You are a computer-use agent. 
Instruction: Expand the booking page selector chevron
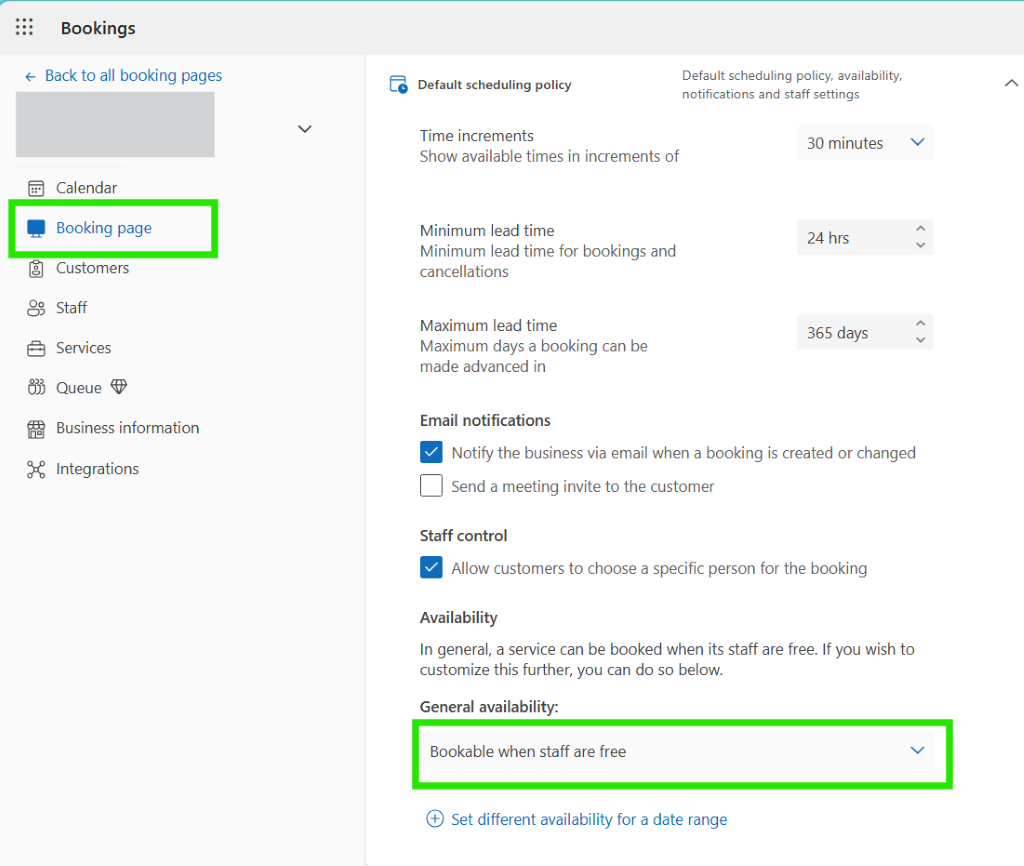304,129
